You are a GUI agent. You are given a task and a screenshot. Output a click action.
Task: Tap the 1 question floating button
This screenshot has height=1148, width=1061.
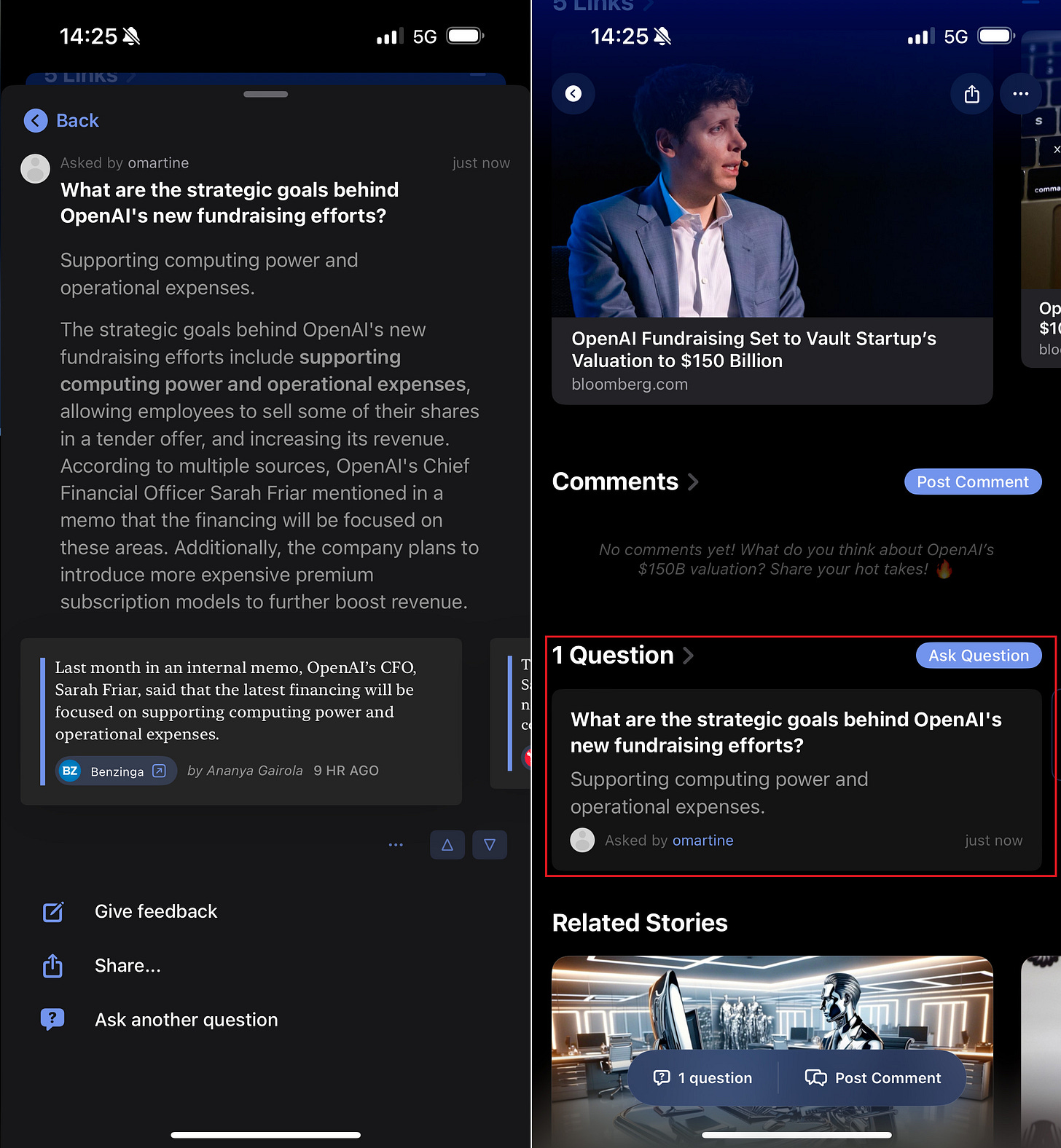703,1078
